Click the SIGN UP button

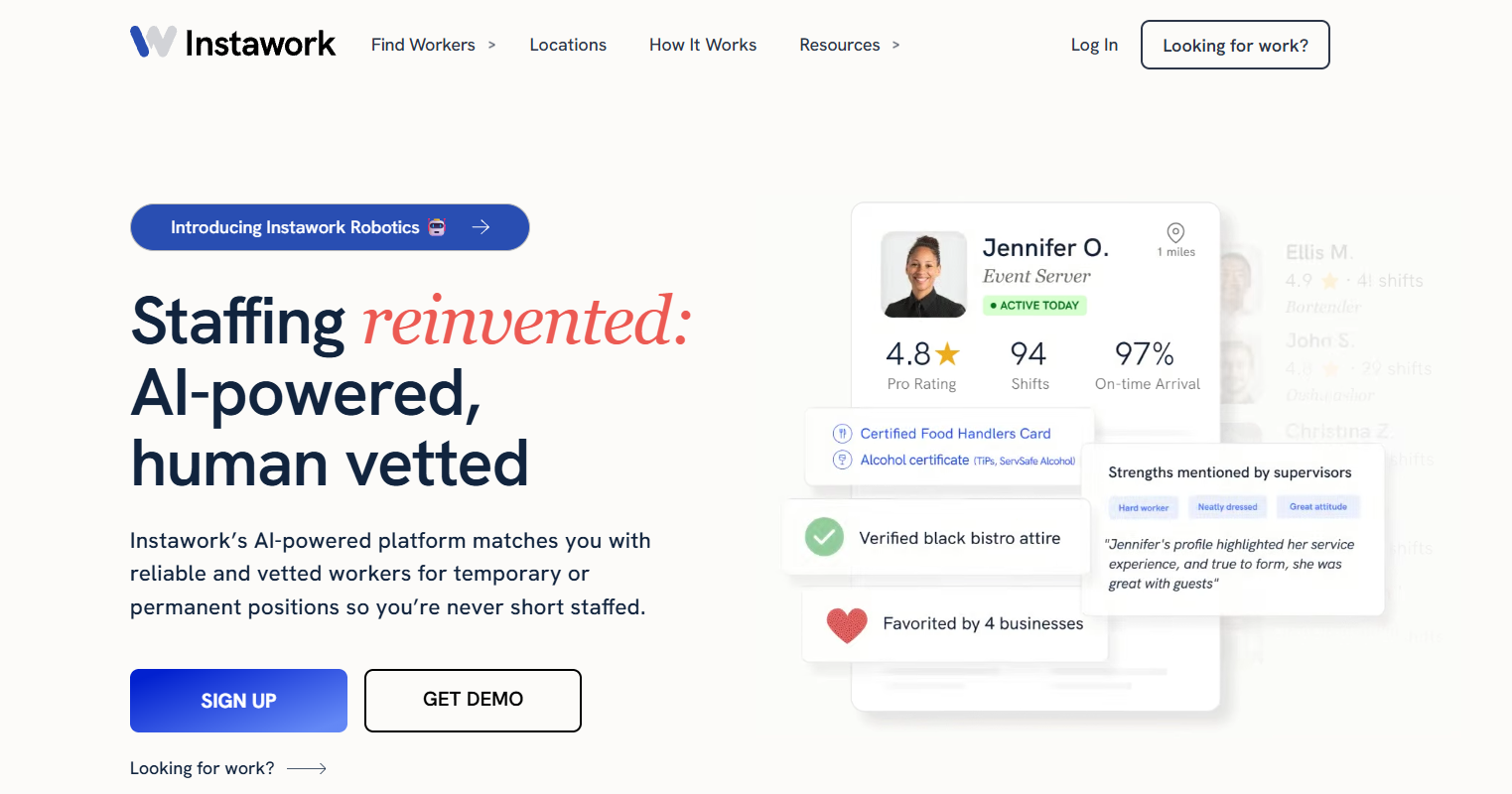tap(238, 701)
